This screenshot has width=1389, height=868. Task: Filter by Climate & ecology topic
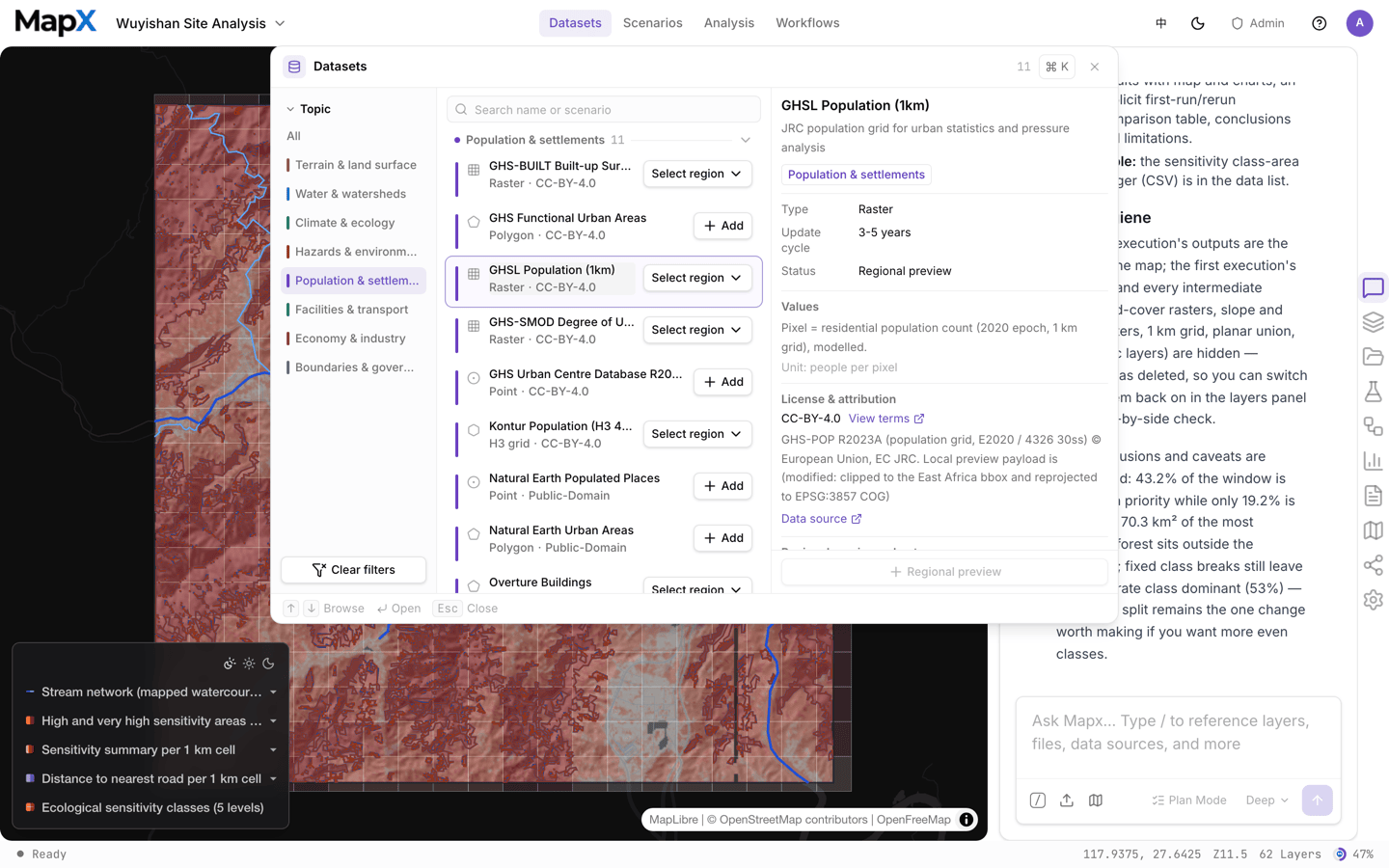(x=354, y=223)
